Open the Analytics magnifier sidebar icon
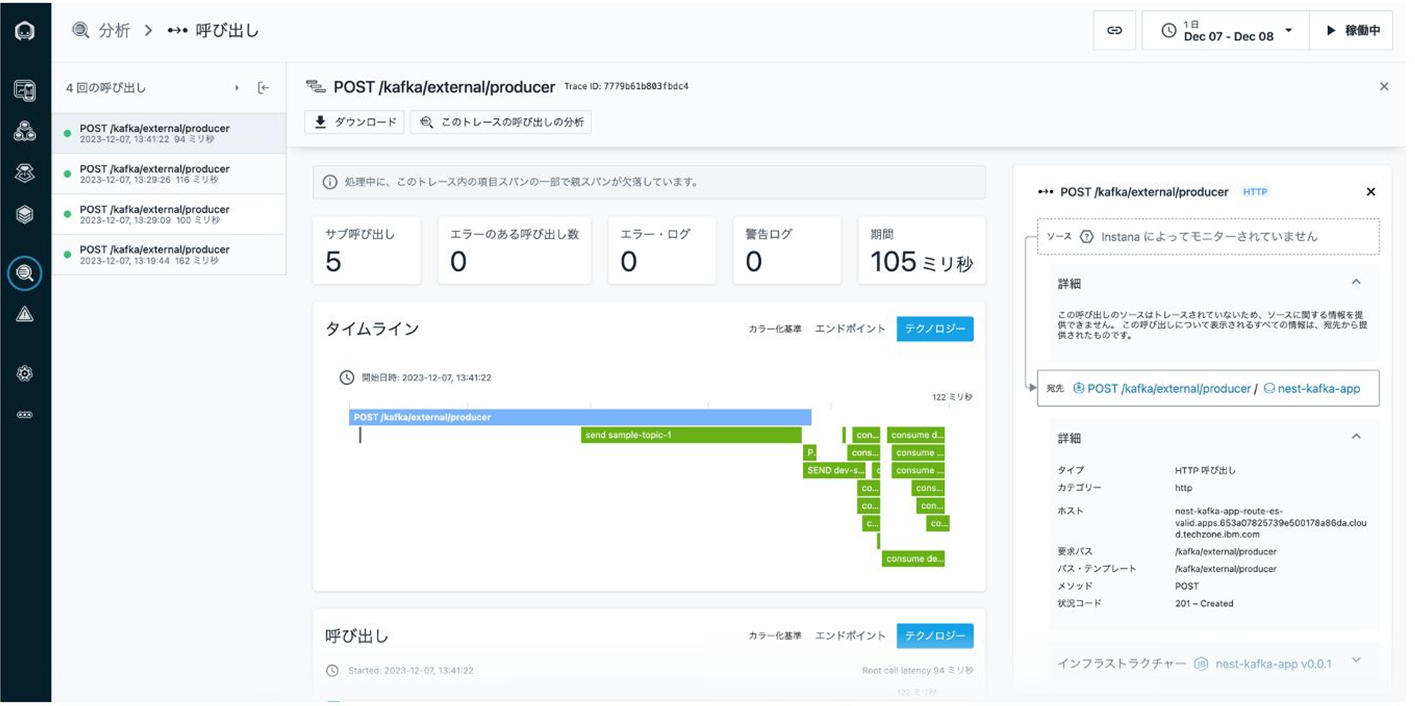The width and height of the screenshot is (1415, 706). coord(25,272)
